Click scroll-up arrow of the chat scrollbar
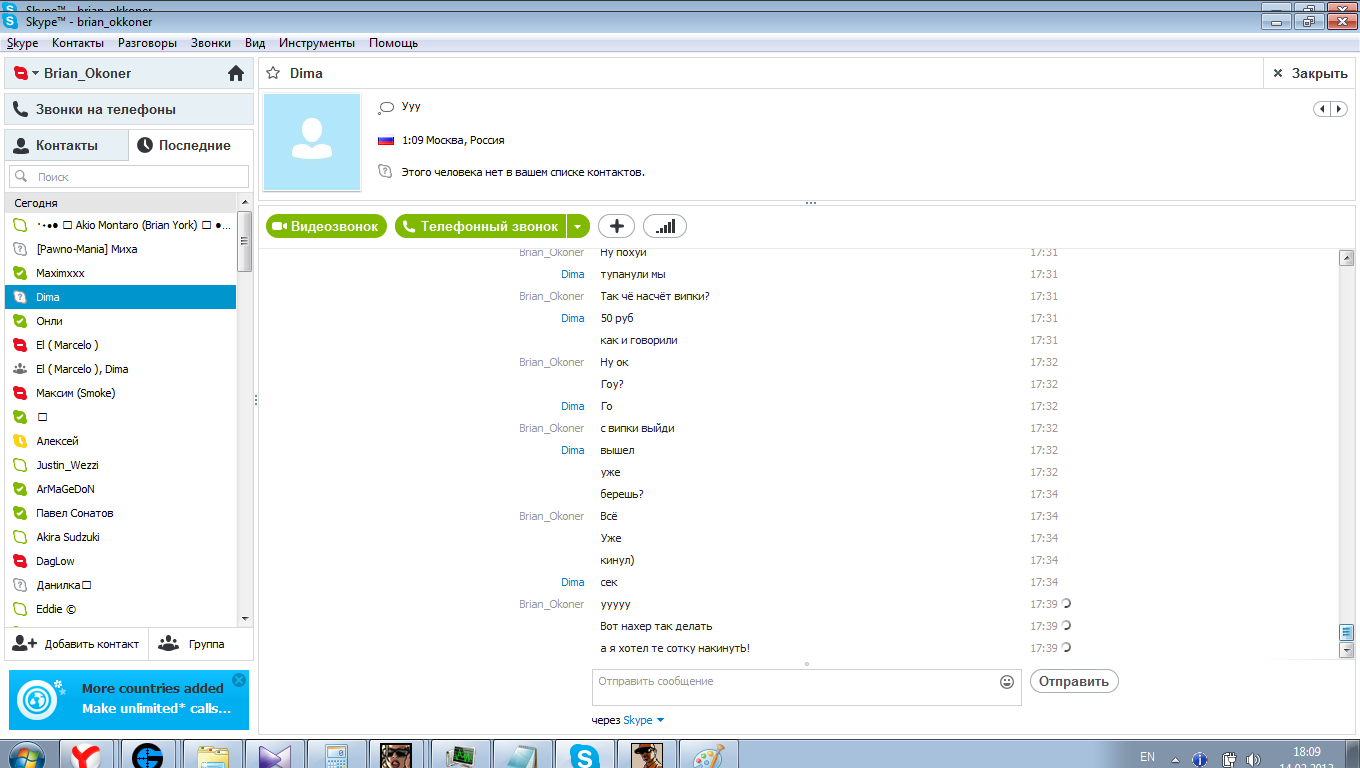This screenshot has width=1360, height=768. [1346, 258]
